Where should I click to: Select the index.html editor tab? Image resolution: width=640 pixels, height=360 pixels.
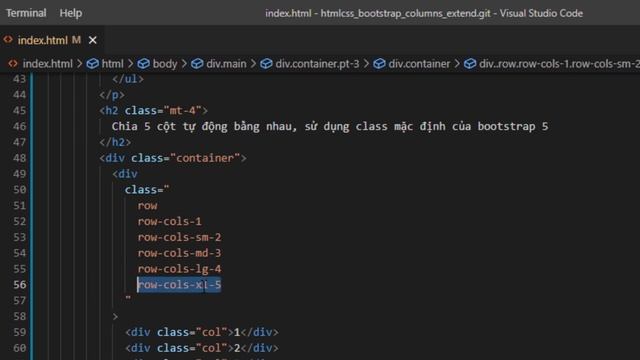pyautogui.click(x=52, y=40)
